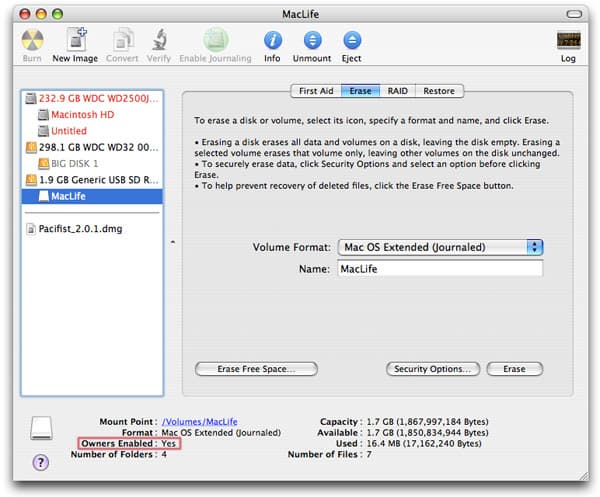The image size is (600, 497).
Task: Click the Name field containing MacLife
Action: (440, 269)
